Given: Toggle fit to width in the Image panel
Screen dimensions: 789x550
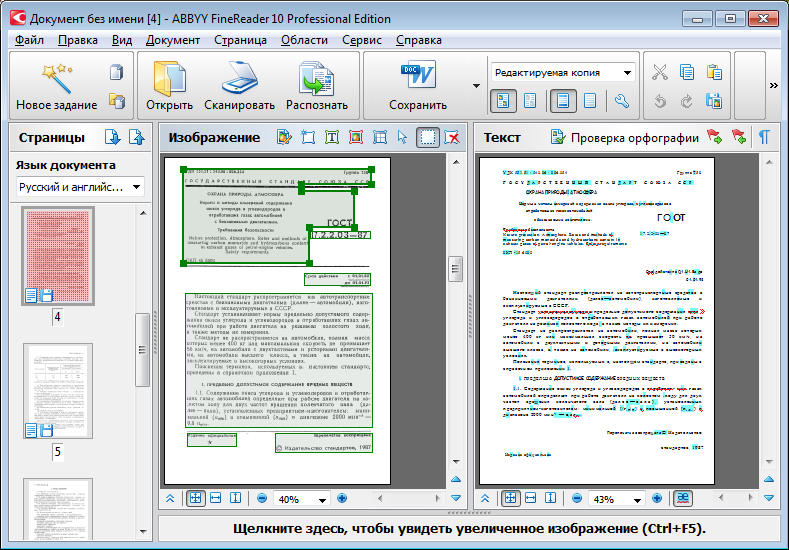Looking at the screenshot, I should [215, 498].
